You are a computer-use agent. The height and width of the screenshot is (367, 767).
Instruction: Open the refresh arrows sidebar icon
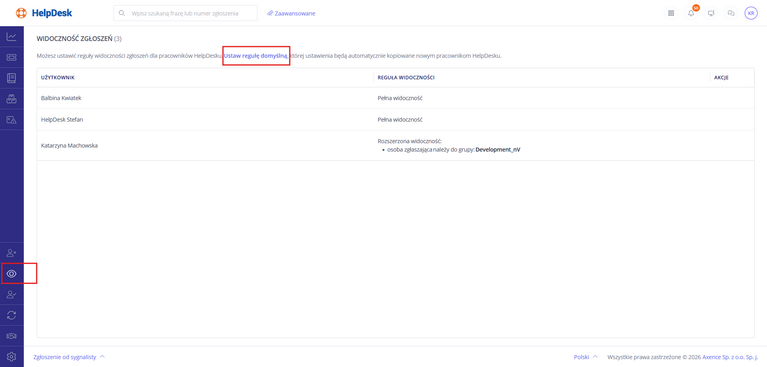pyautogui.click(x=11, y=315)
